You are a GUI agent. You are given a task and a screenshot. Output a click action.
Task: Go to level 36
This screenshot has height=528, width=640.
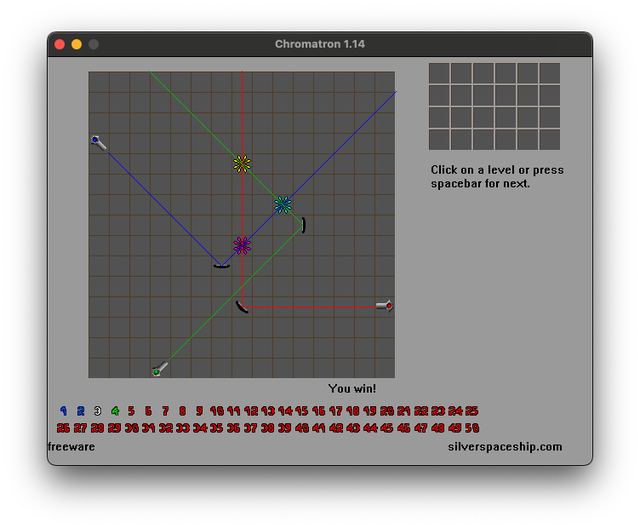[233, 428]
